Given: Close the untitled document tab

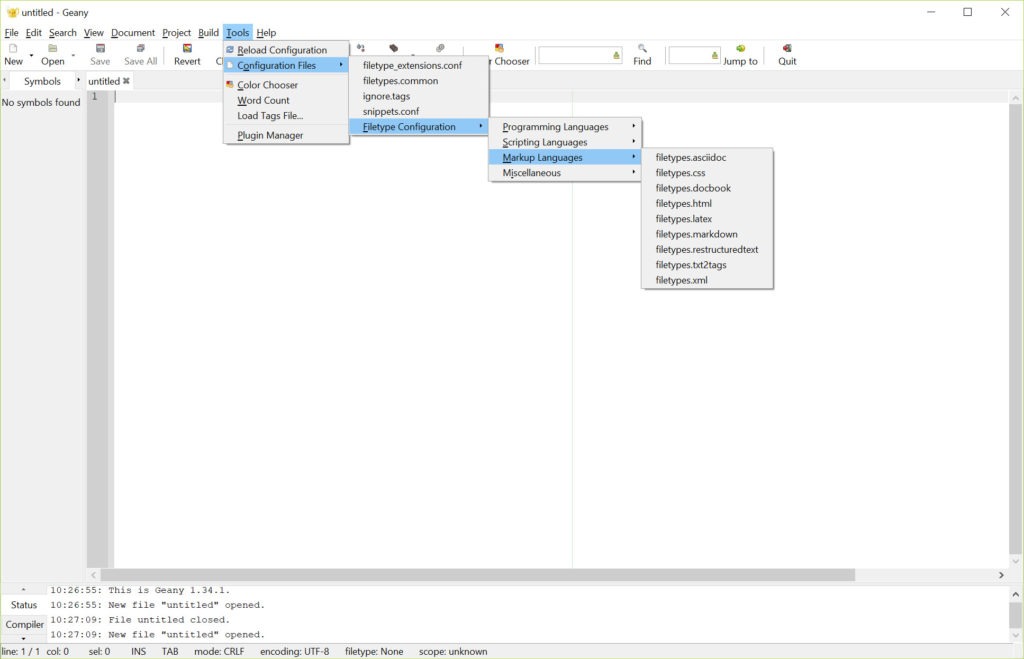Looking at the screenshot, I should click(126, 81).
